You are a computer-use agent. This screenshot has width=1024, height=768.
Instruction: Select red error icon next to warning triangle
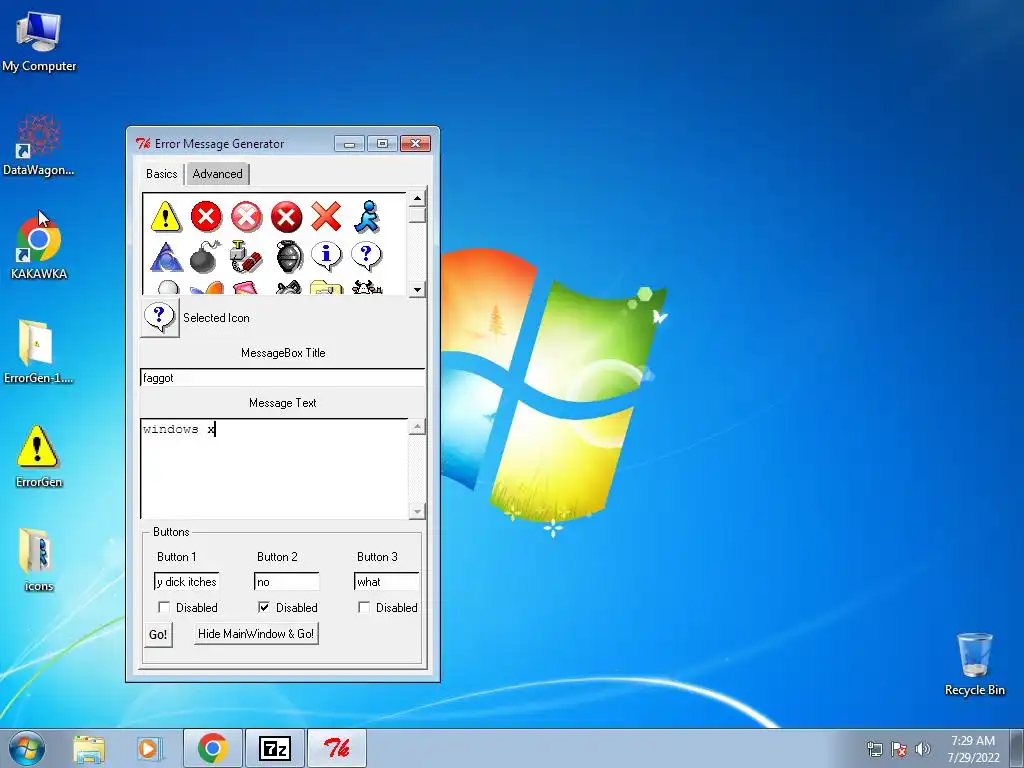(206, 217)
